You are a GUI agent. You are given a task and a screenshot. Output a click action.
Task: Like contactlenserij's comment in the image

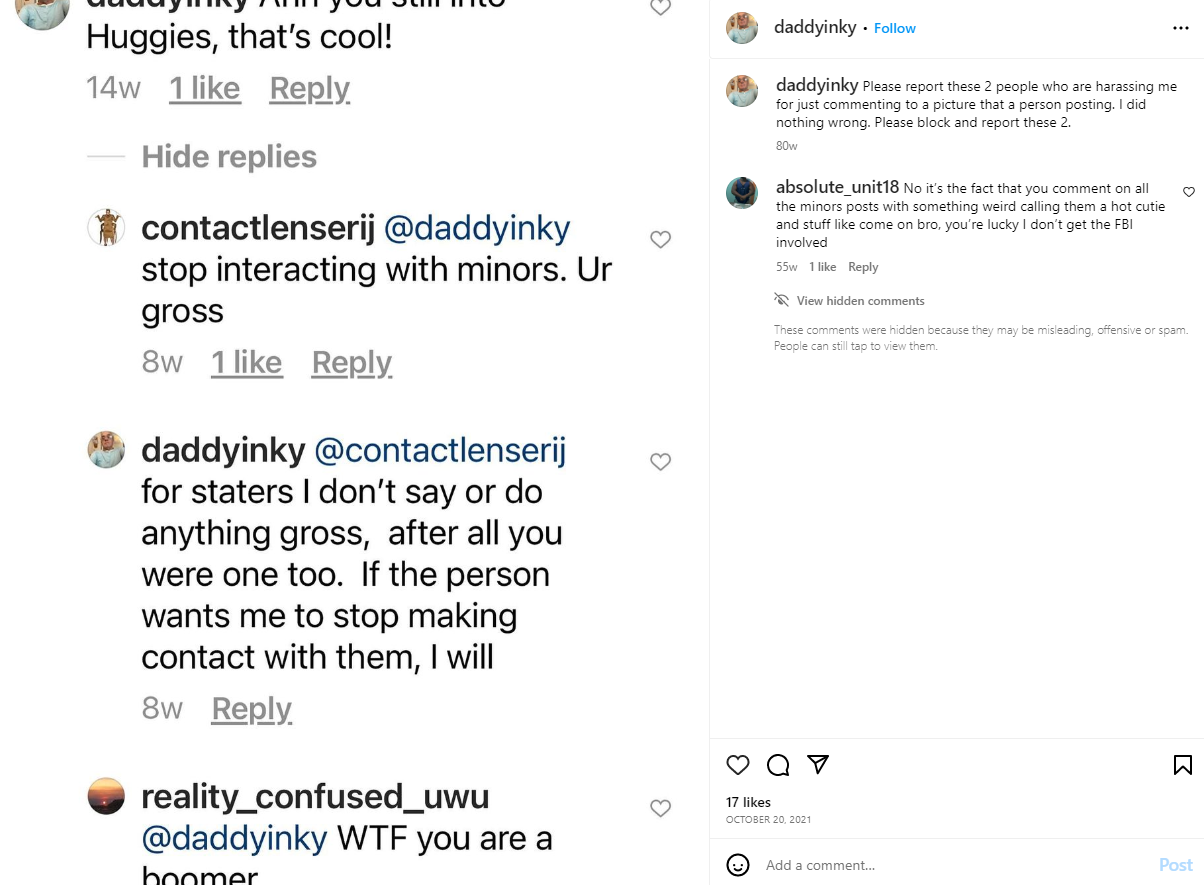pos(660,240)
